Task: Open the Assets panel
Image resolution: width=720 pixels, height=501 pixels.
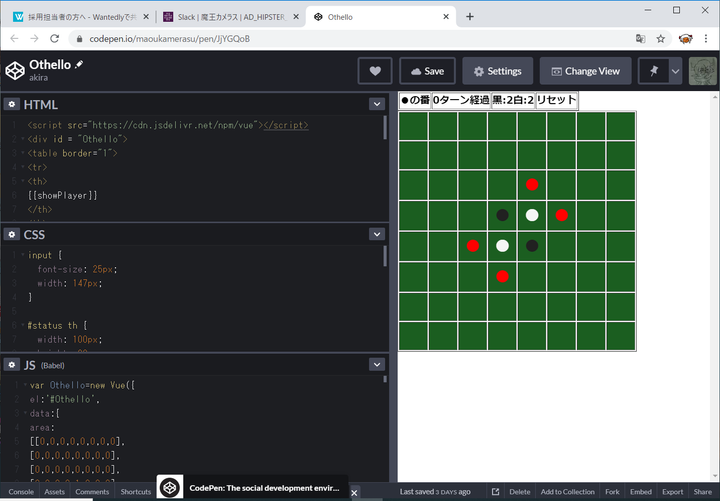Action: (55, 491)
